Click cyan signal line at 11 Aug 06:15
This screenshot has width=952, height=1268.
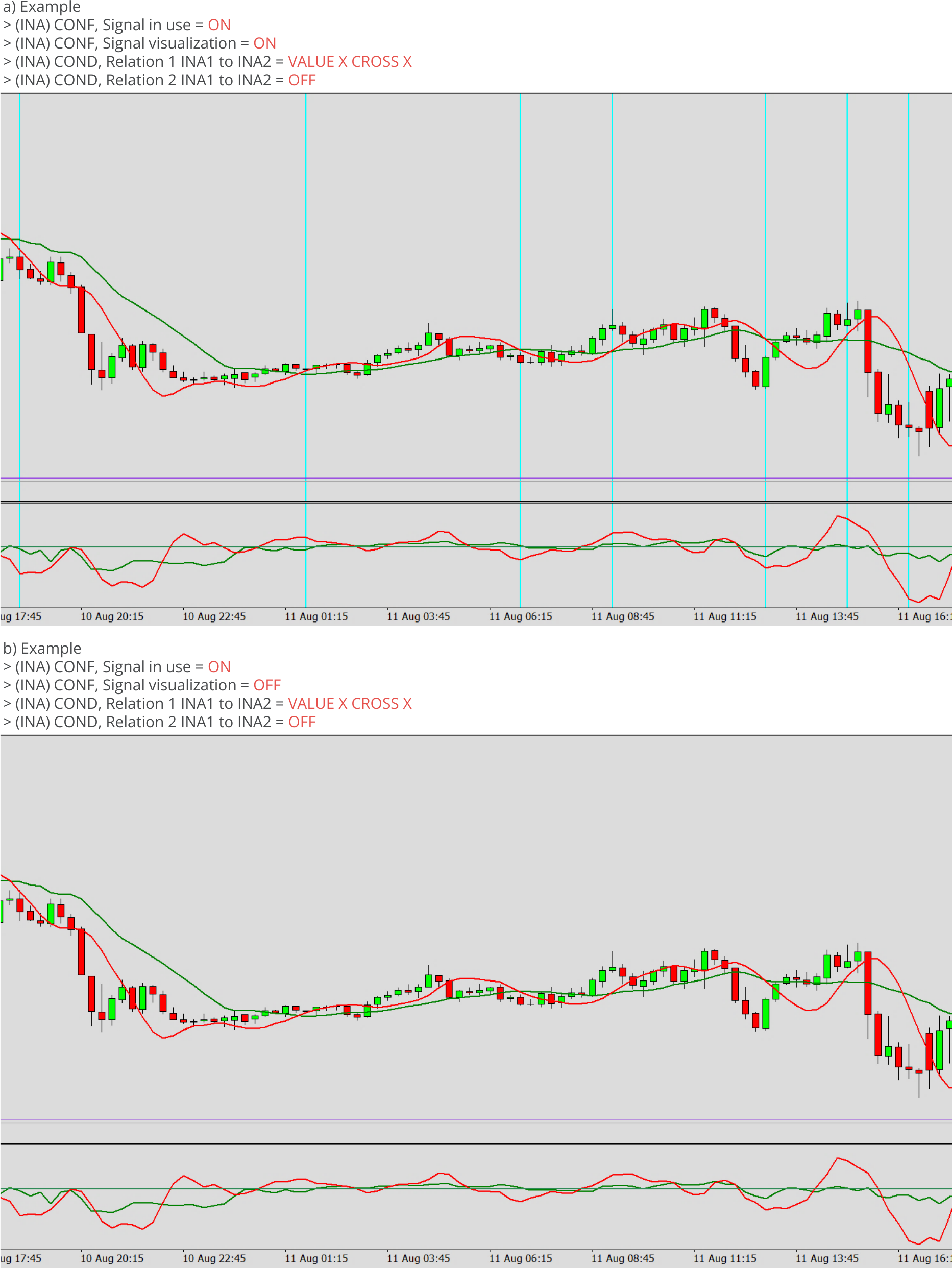click(521, 350)
